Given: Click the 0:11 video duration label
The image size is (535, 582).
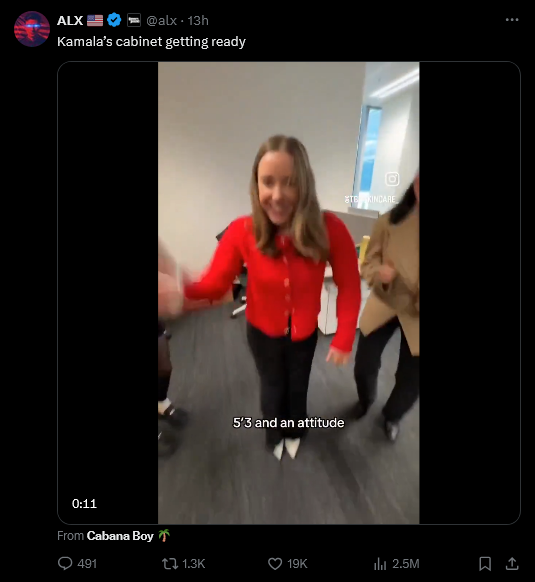Looking at the screenshot, I should pos(84,504).
